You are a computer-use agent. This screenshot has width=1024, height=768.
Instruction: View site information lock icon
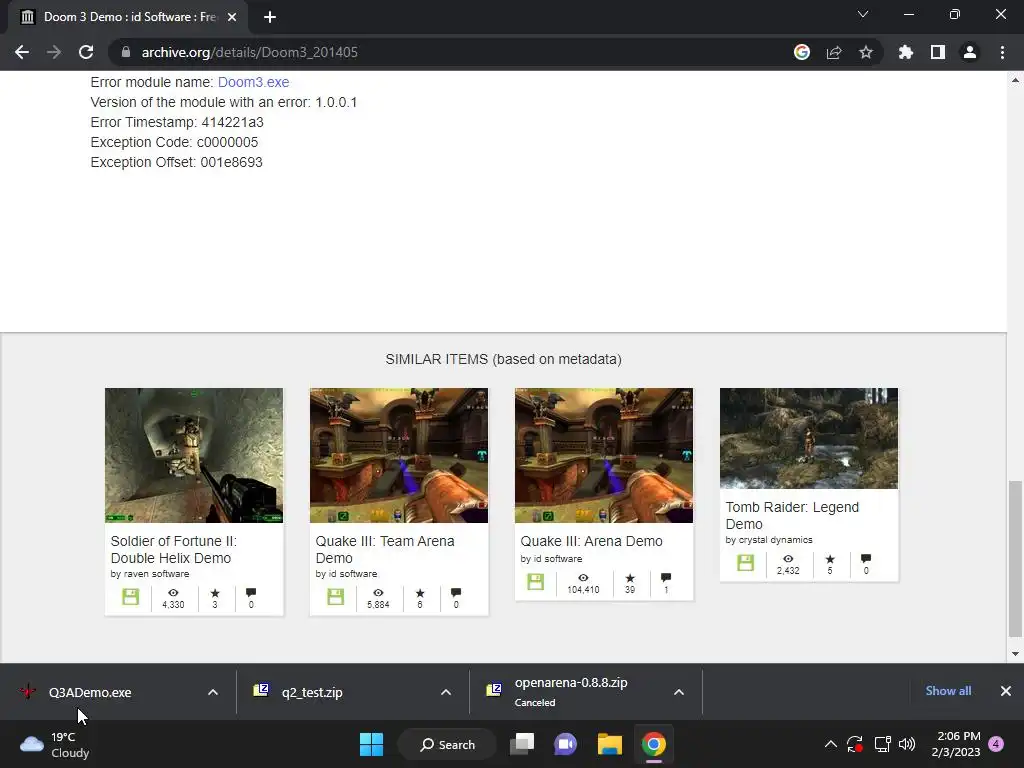point(126,52)
